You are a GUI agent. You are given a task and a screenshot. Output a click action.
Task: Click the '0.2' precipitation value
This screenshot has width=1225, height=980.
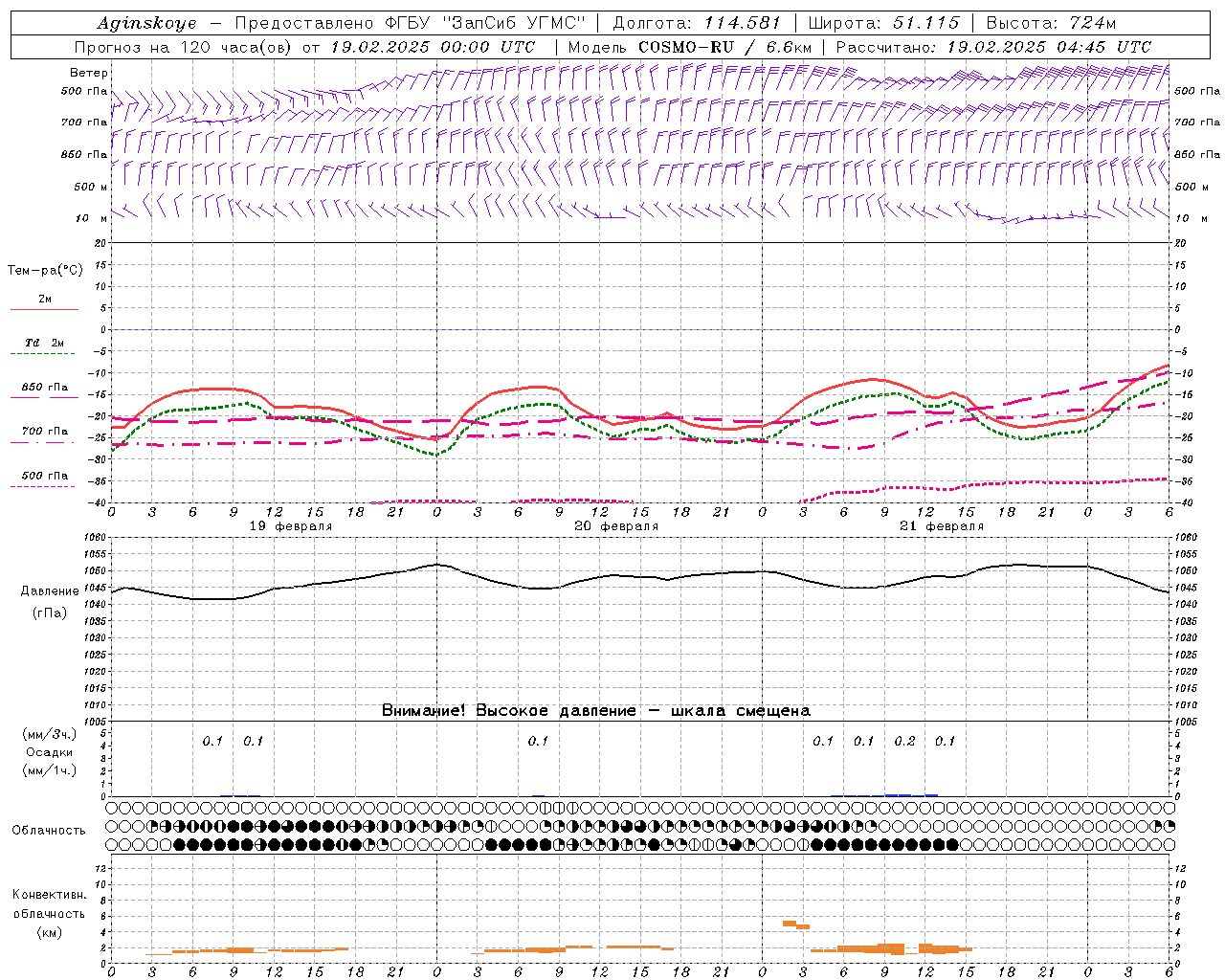[904, 741]
